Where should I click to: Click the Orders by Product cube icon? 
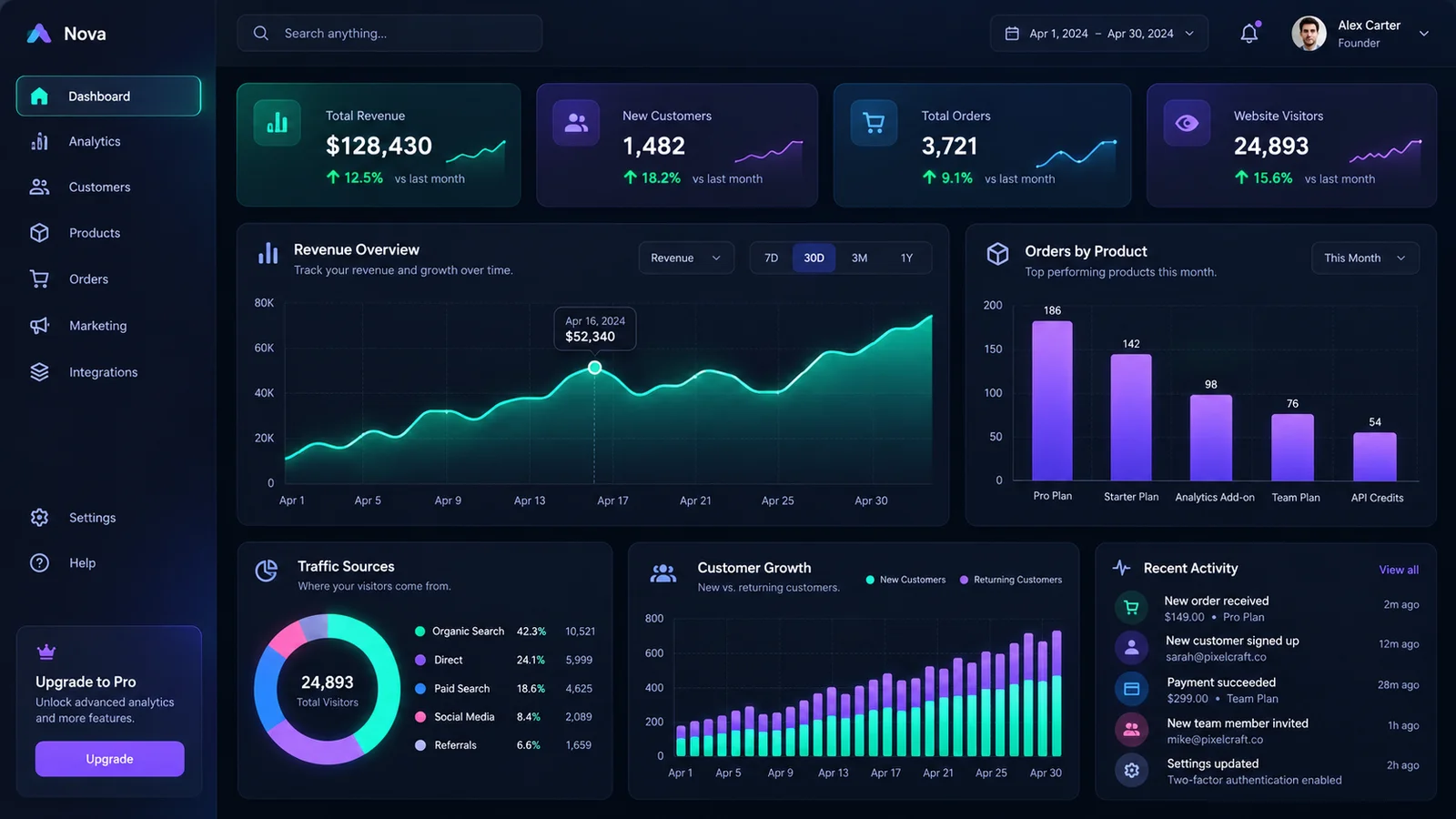tap(998, 254)
